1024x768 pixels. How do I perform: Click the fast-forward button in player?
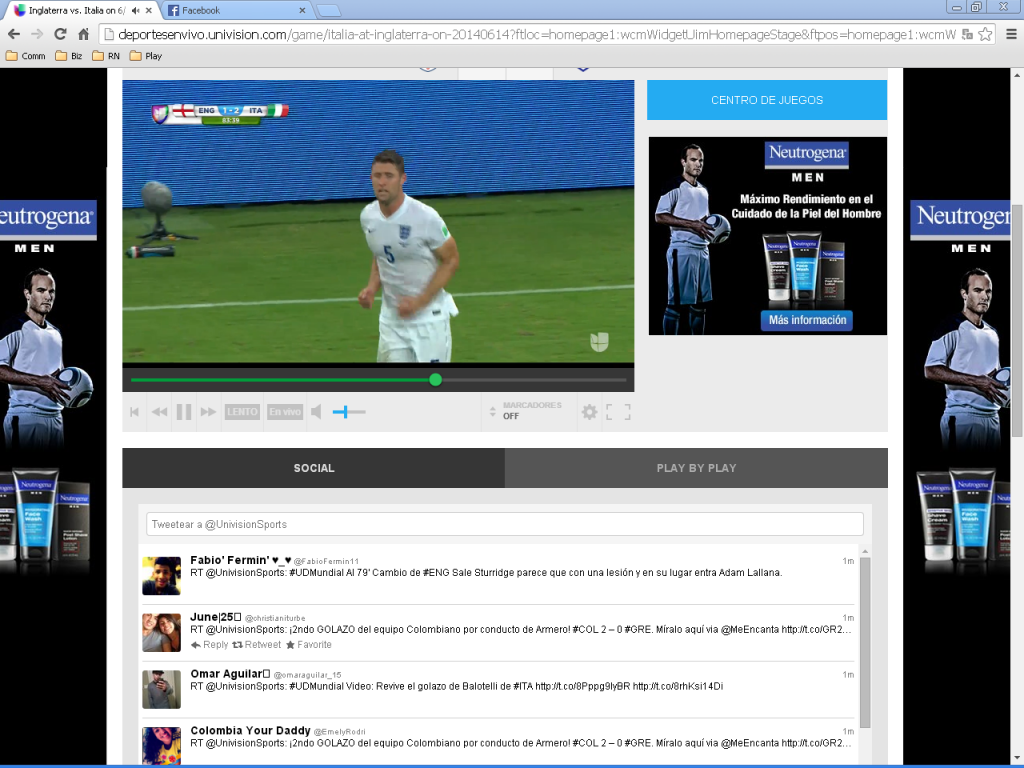click(x=208, y=412)
